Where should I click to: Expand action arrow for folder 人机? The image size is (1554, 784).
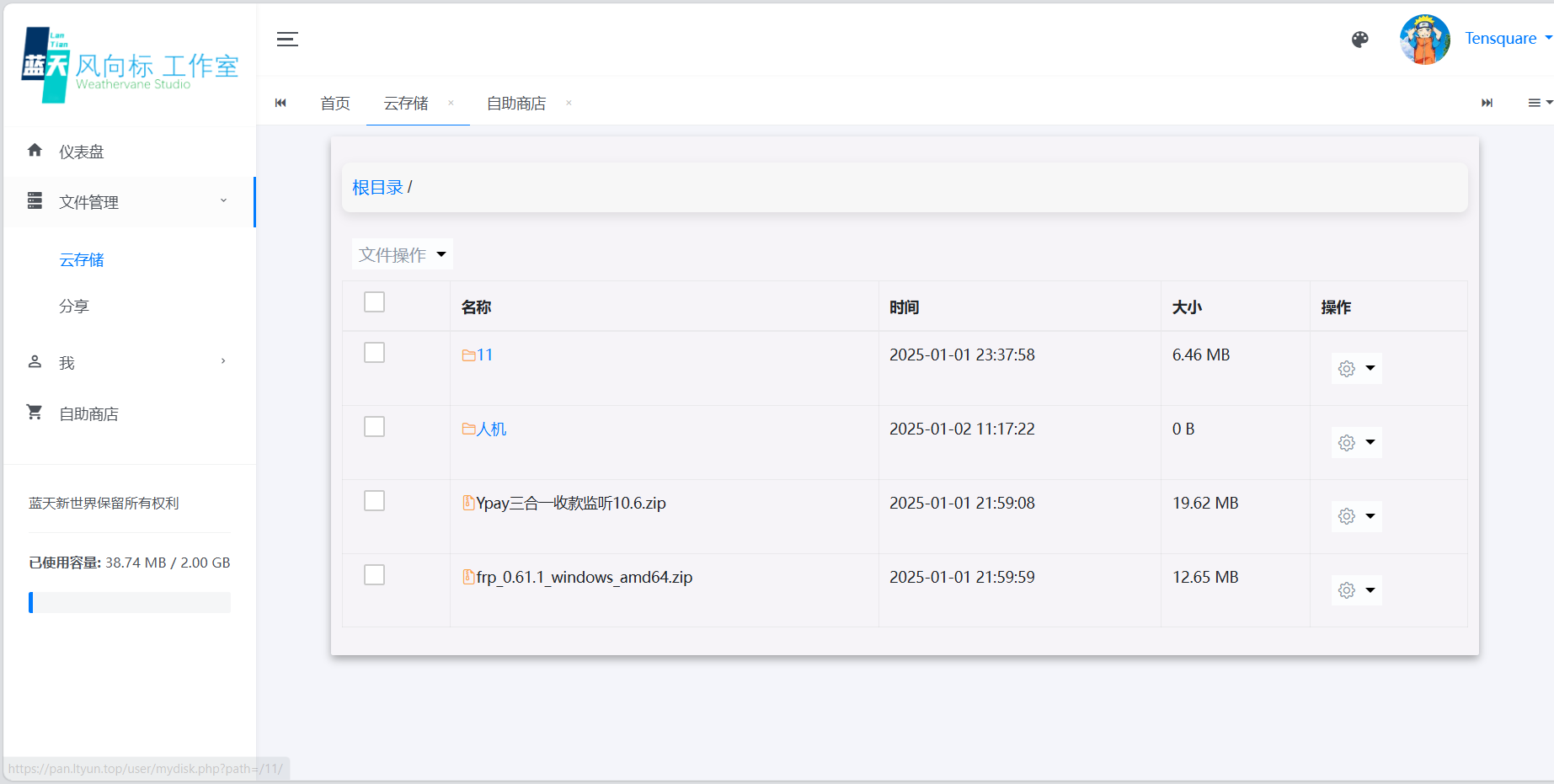[x=1370, y=442]
